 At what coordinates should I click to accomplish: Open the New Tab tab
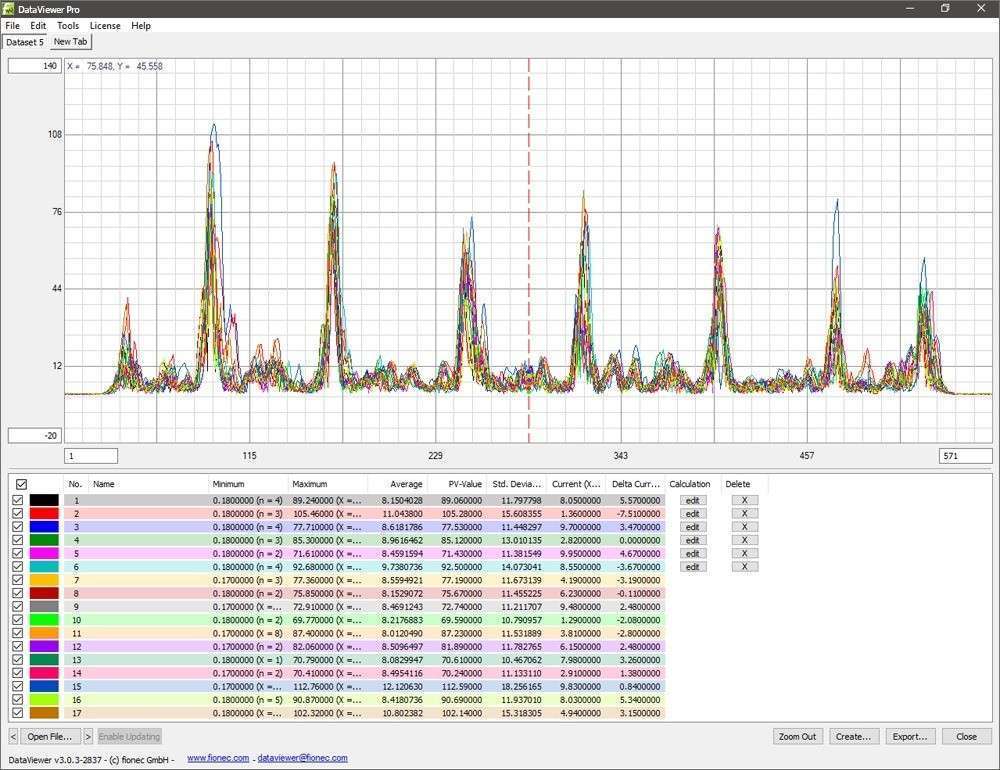(x=71, y=41)
